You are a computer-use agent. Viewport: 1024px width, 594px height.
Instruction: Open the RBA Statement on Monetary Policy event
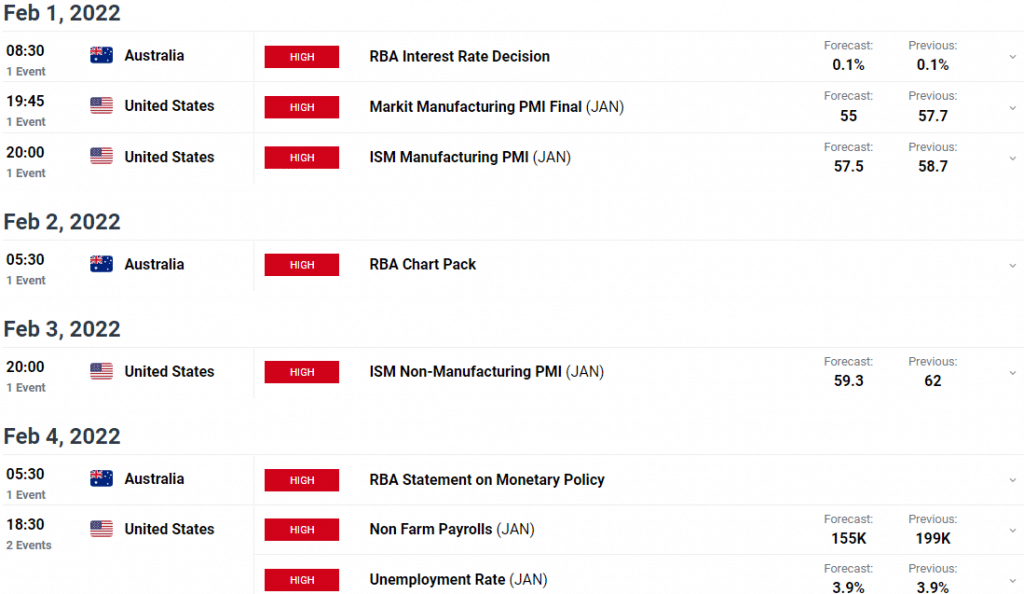487,480
